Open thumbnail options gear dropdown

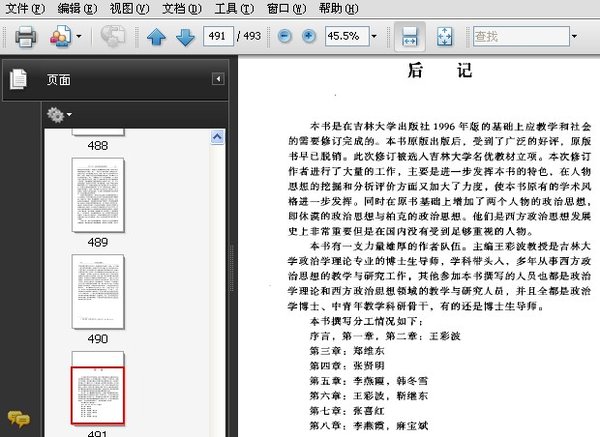[60, 115]
